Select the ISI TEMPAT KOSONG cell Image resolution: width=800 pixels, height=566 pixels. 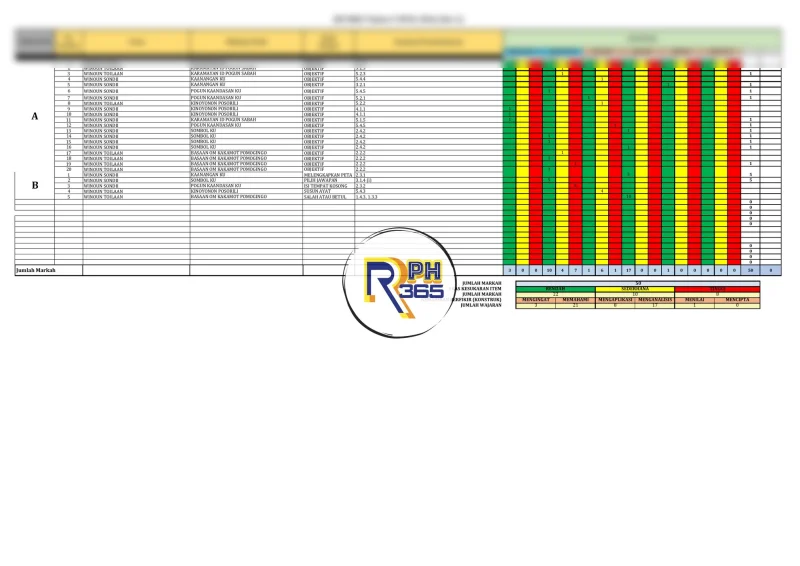point(327,186)
